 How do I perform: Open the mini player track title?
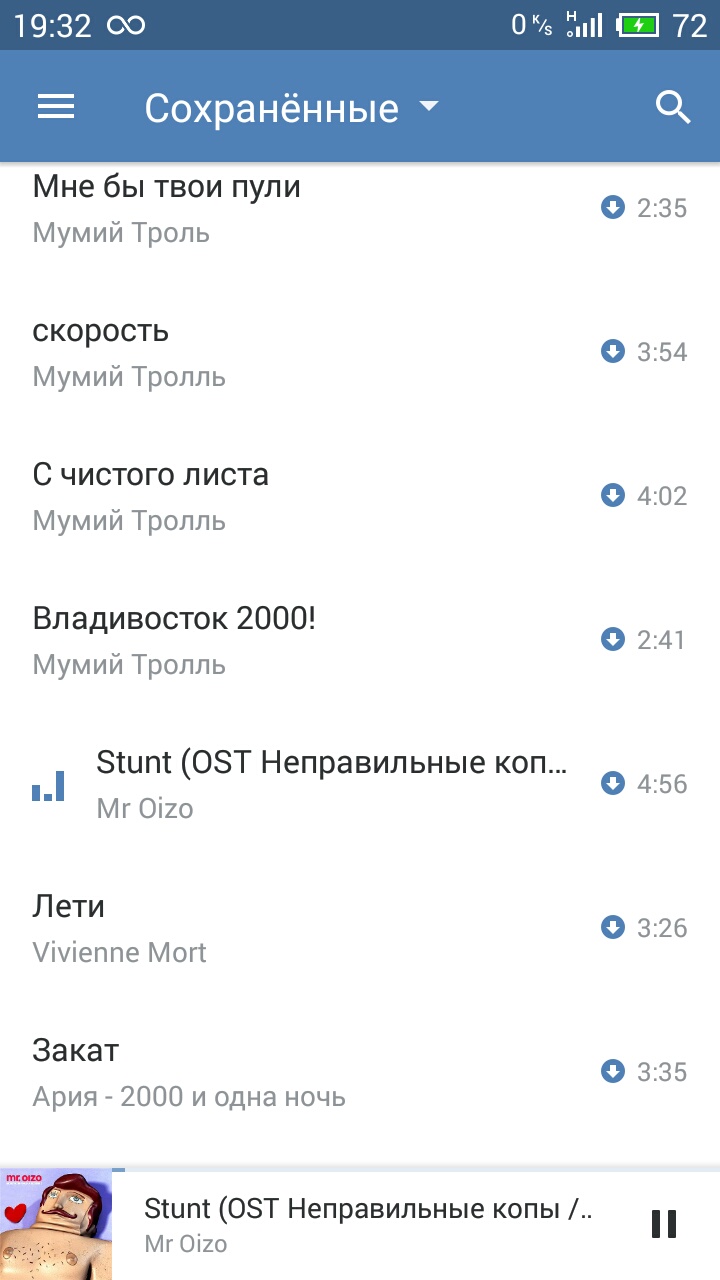(x=368, y=1209)
